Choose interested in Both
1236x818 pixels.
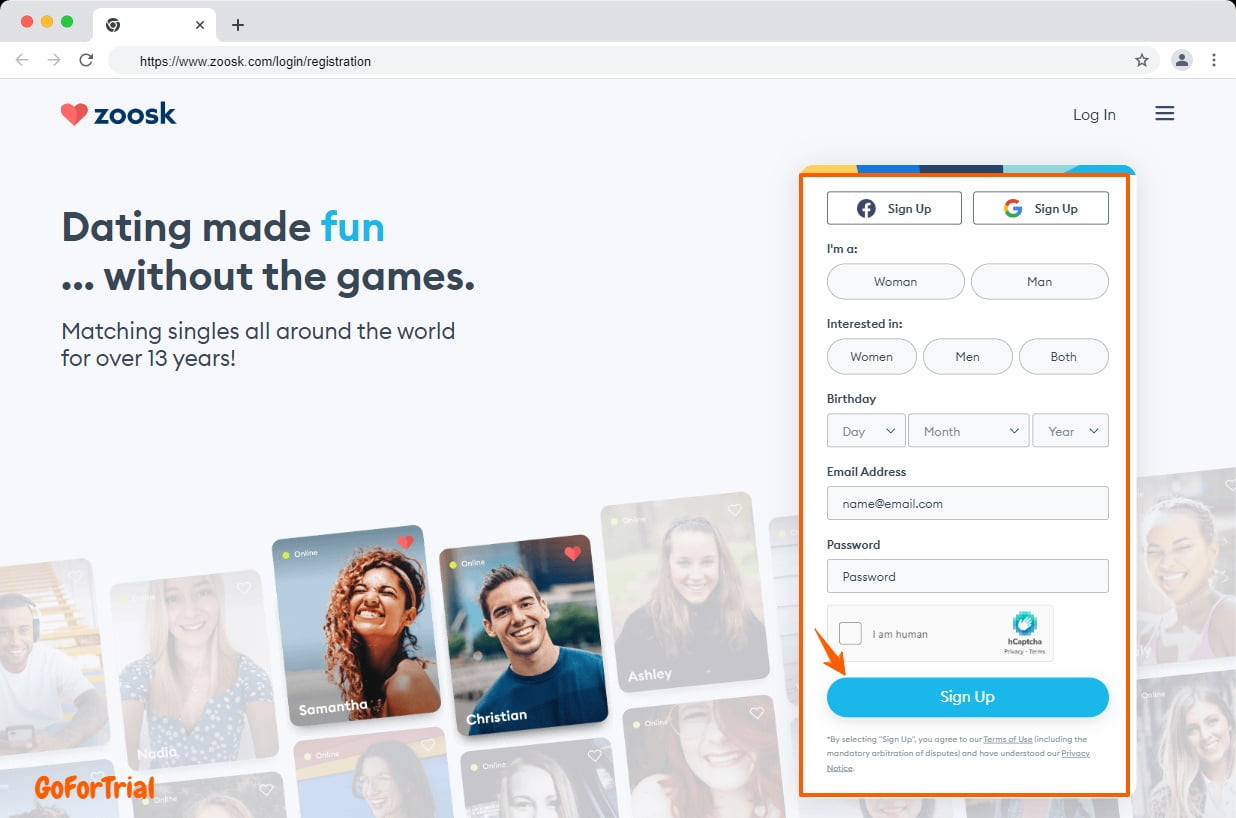coord(1064,357)
